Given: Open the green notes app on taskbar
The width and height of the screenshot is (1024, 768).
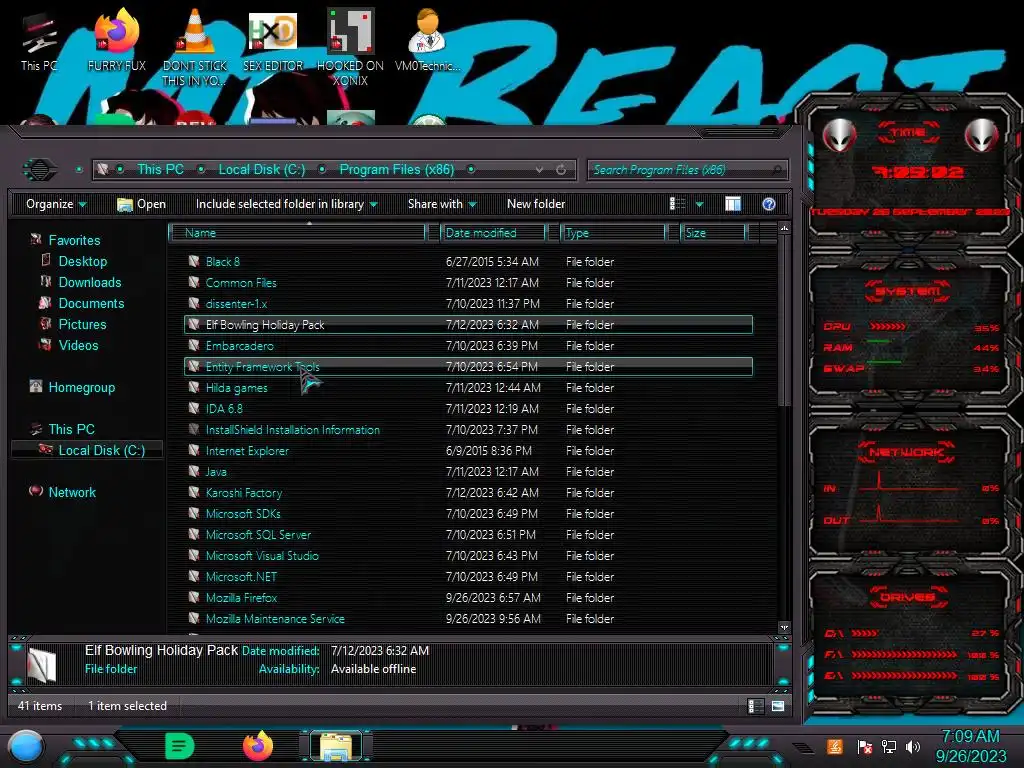Looking at the screenshot, I should coord(180,746).
